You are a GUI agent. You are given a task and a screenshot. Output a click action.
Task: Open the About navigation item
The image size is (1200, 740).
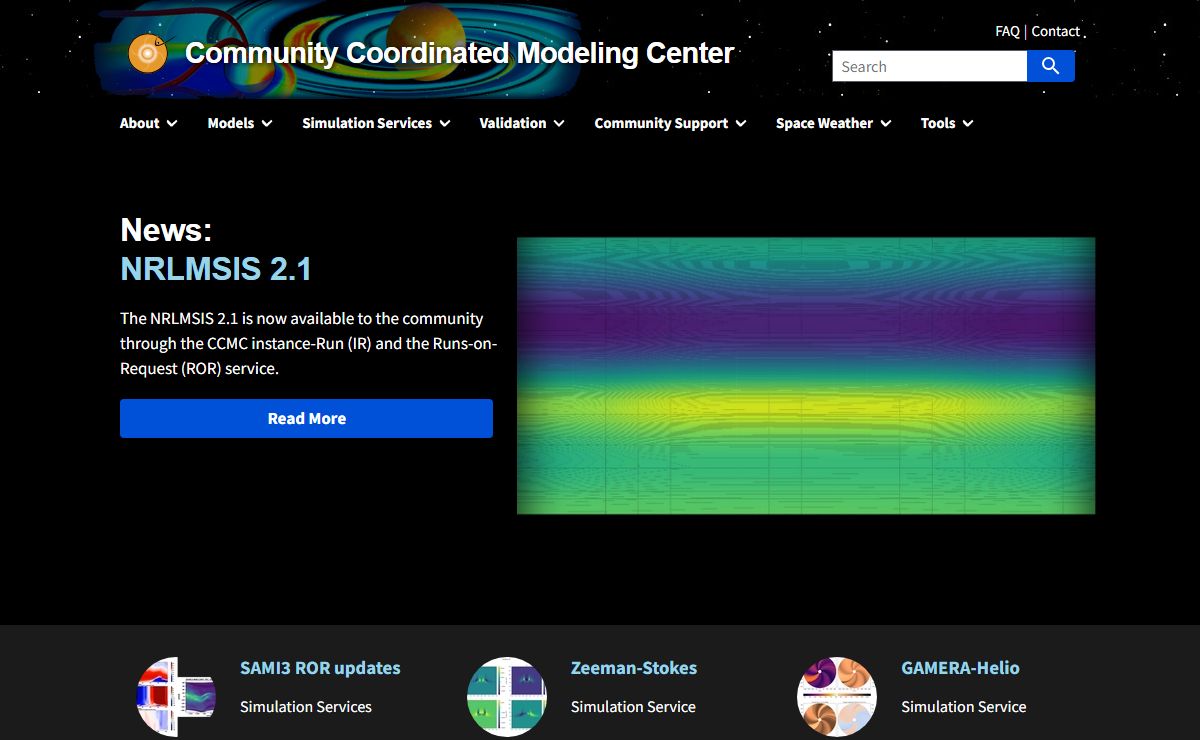(x=139, y=123)
